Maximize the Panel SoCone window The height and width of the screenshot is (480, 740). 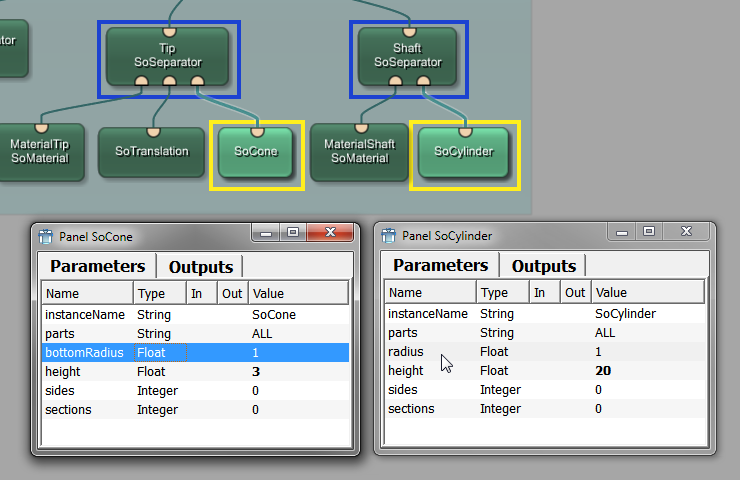(x=293, y=232)
